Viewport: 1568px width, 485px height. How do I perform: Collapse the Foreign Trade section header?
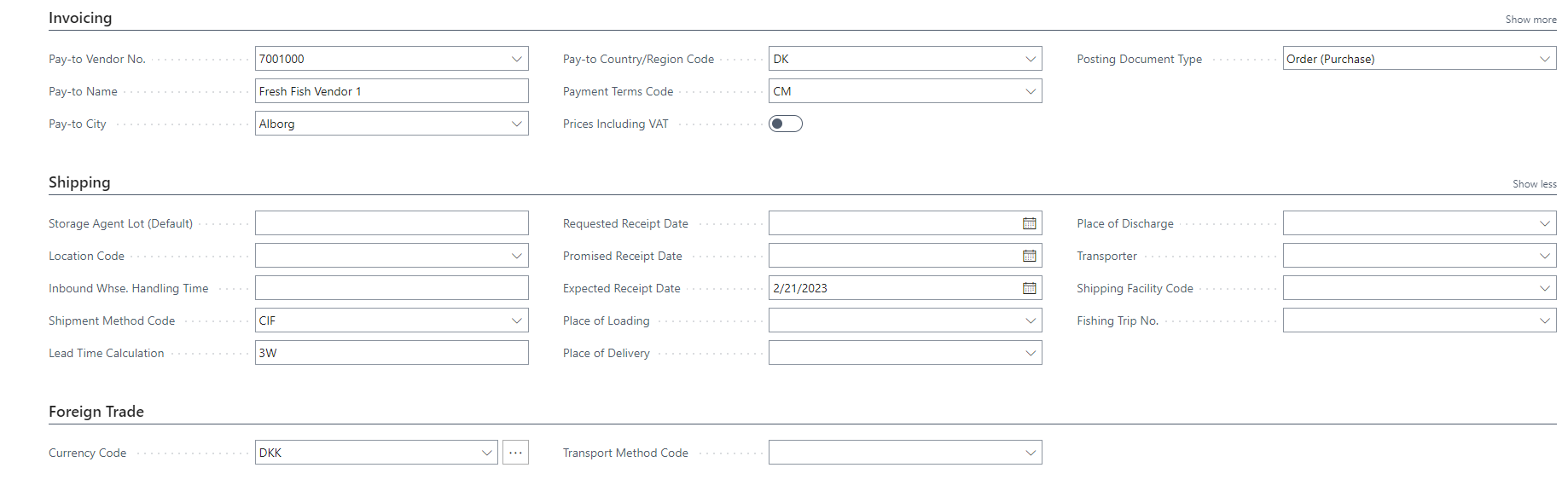pos(96,412)
